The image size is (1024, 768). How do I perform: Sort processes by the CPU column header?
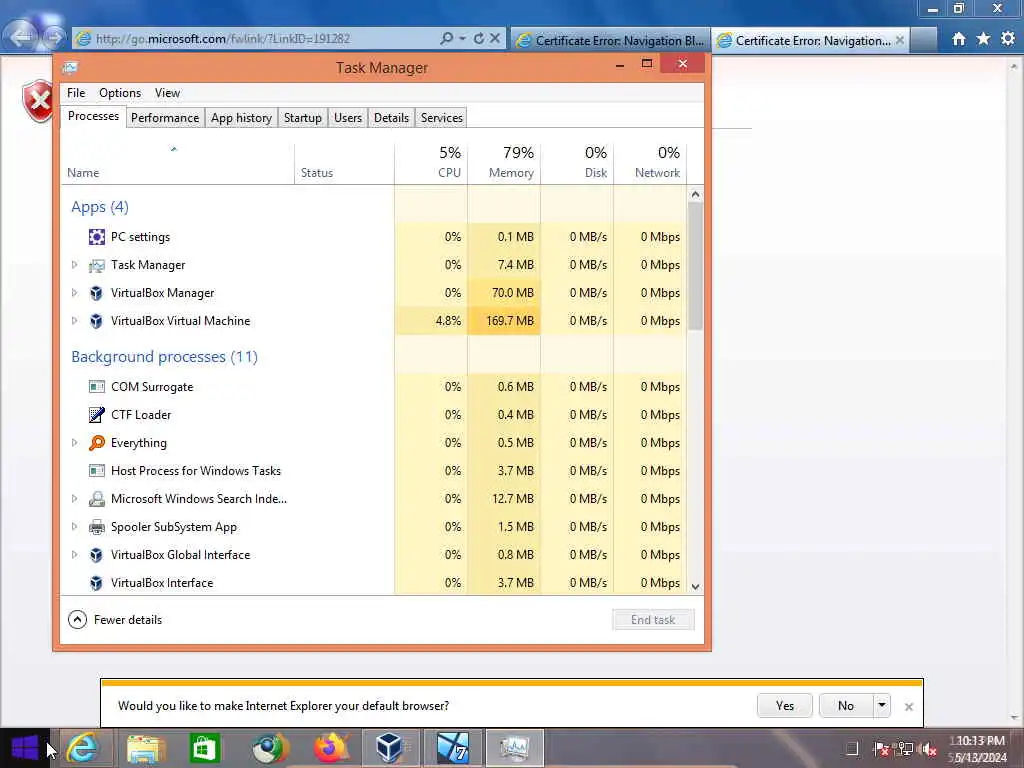431,162
